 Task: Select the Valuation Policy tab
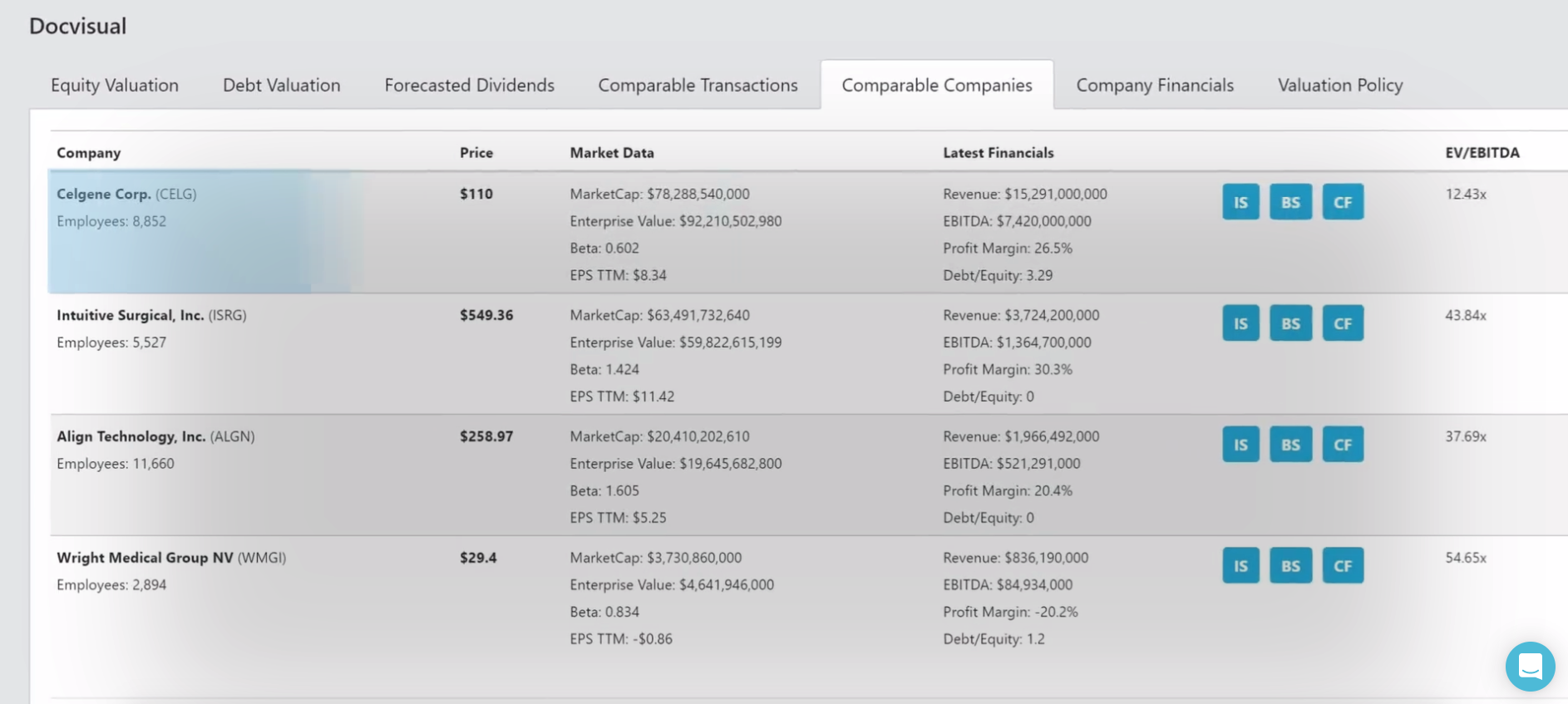tap(1340, 86)
